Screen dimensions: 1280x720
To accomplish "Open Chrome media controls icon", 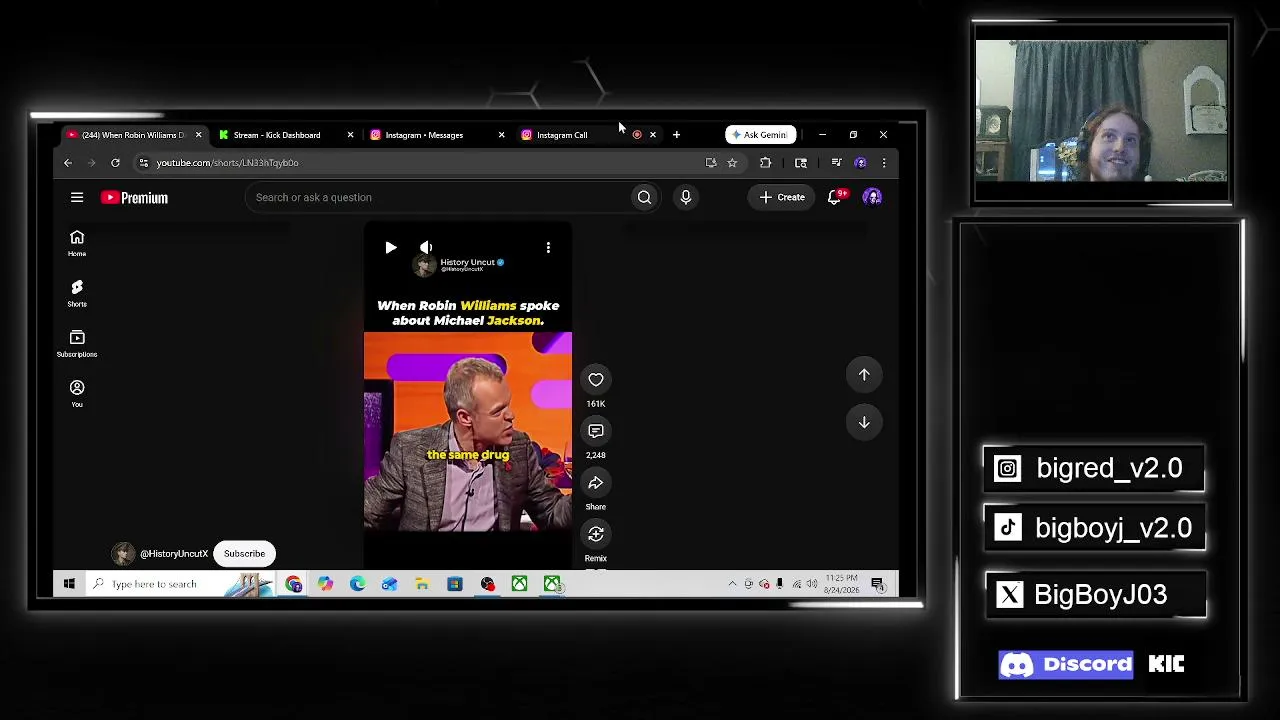I will click(x=836, y=163).
